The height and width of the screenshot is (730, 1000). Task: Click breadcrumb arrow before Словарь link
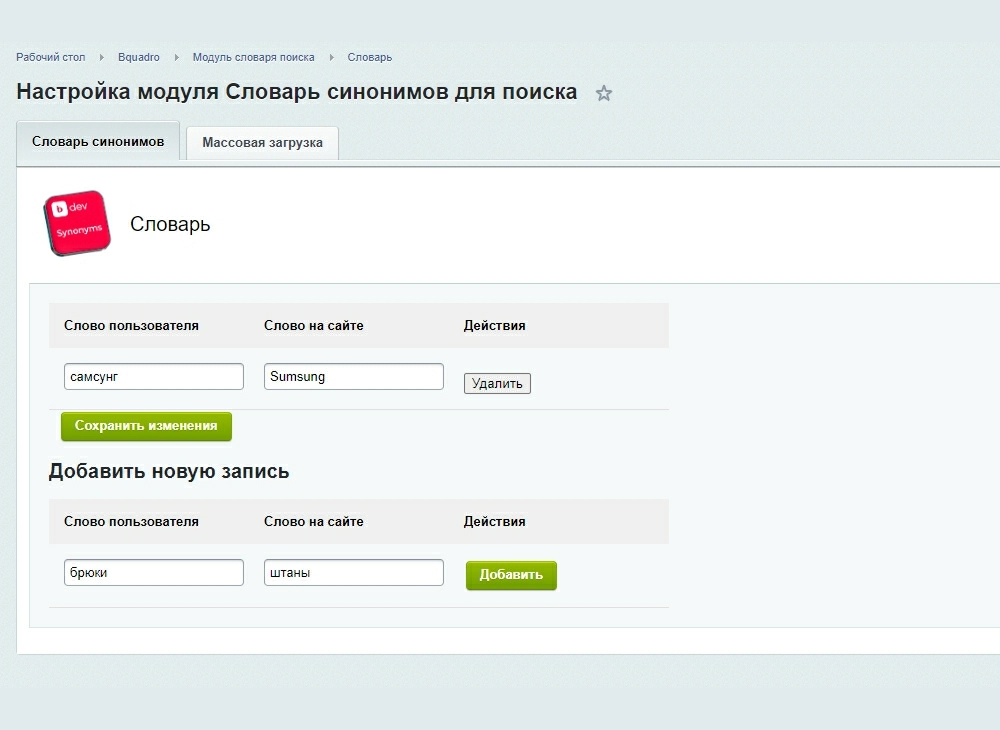pyautogui.click(x=331, y=58)
